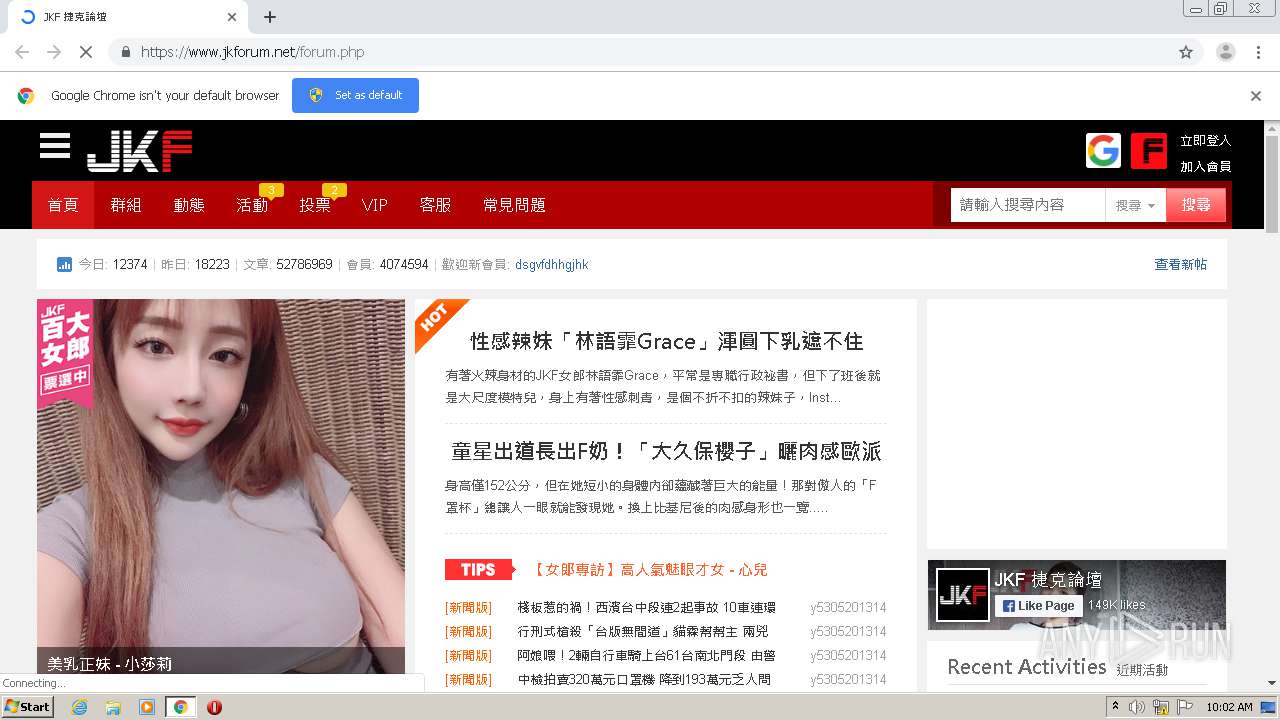The width and height of the screenshot is (1280, 720).
Task: Click the Action Center flag tray icon
Action: click(x=1185, y=707)
